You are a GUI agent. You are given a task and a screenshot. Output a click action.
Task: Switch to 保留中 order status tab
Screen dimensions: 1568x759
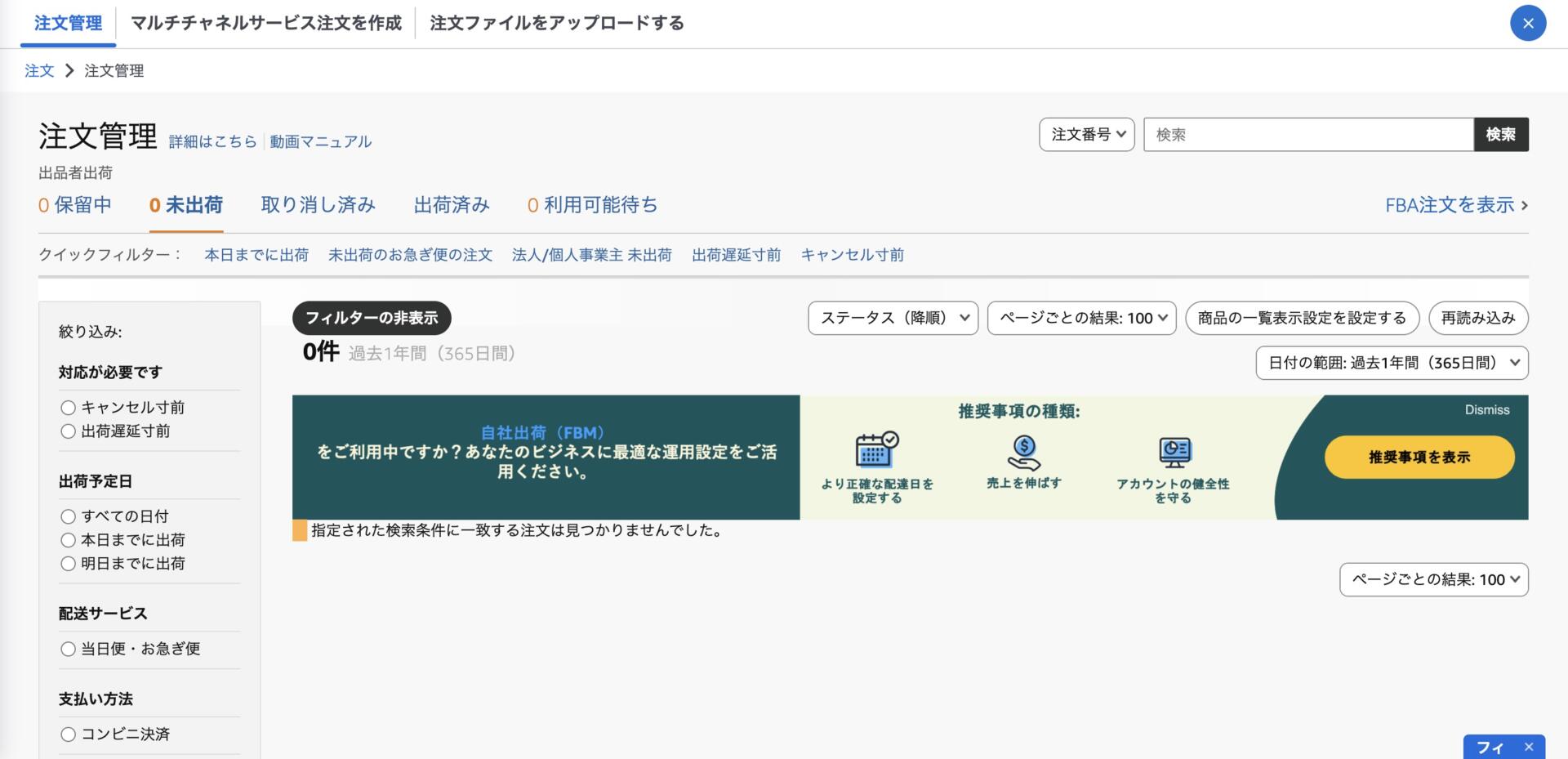(74, 205)
